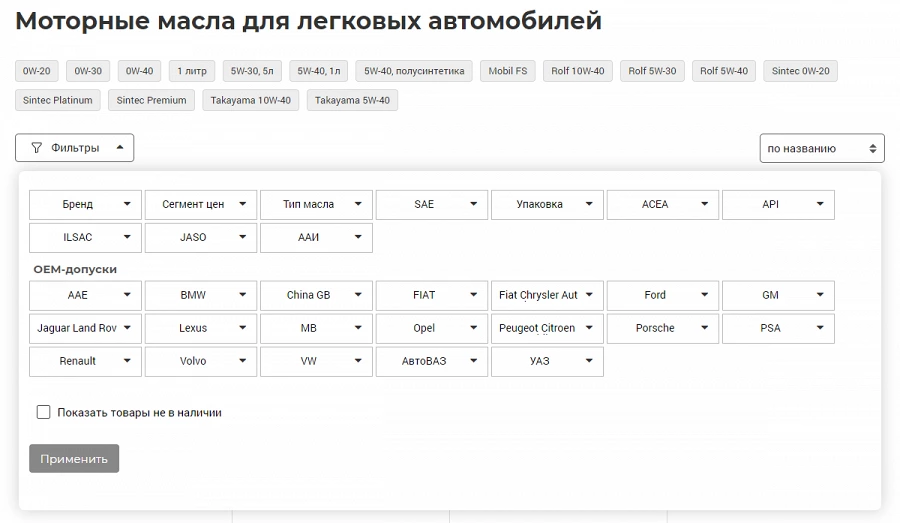Open the Jaguar Land Rov approval dropdown
The height and width of the screenshot is (523, 900).
(x=86, y=328)
